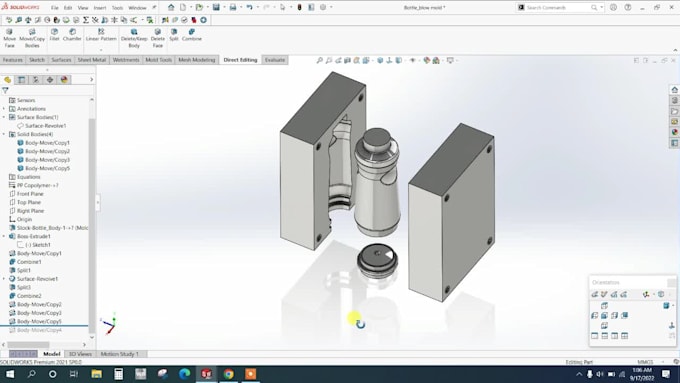680x383 pixels.
Task: Open the File menu
Action: point(55,8)
